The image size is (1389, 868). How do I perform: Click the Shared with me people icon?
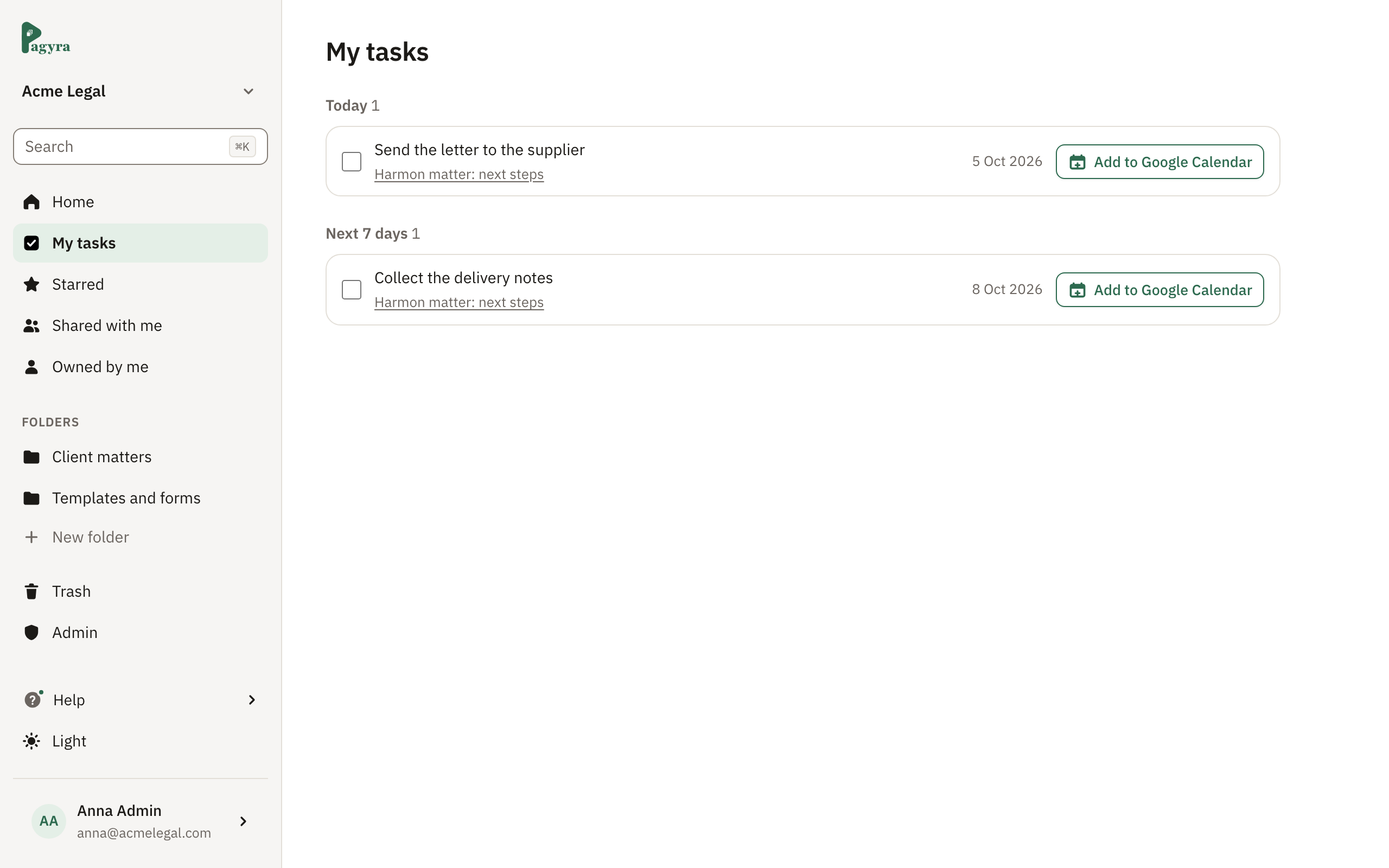[31, 325]
